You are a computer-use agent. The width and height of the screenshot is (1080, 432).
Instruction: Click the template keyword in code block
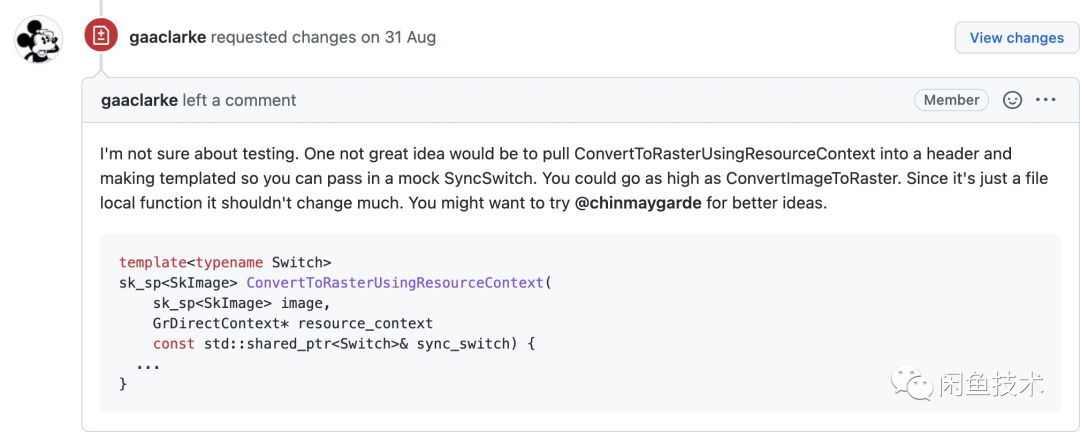[152, 262]
